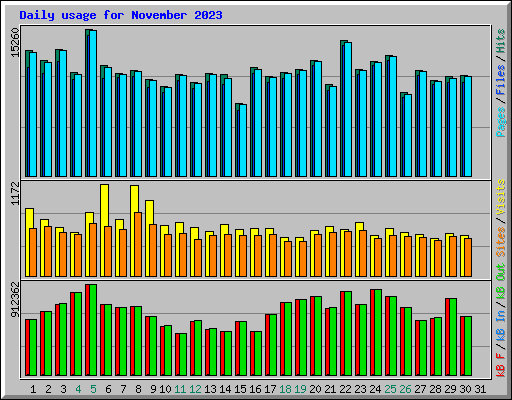
Task: Click day label 7 on x-axis
Action: 123,389
